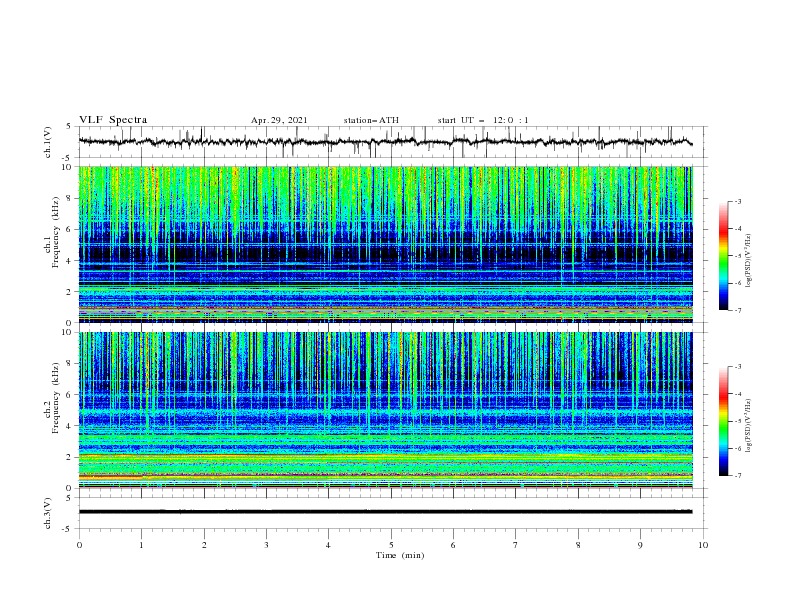Click the "station=ATH" header text
792x612 pixels.
tap(371, 120)
